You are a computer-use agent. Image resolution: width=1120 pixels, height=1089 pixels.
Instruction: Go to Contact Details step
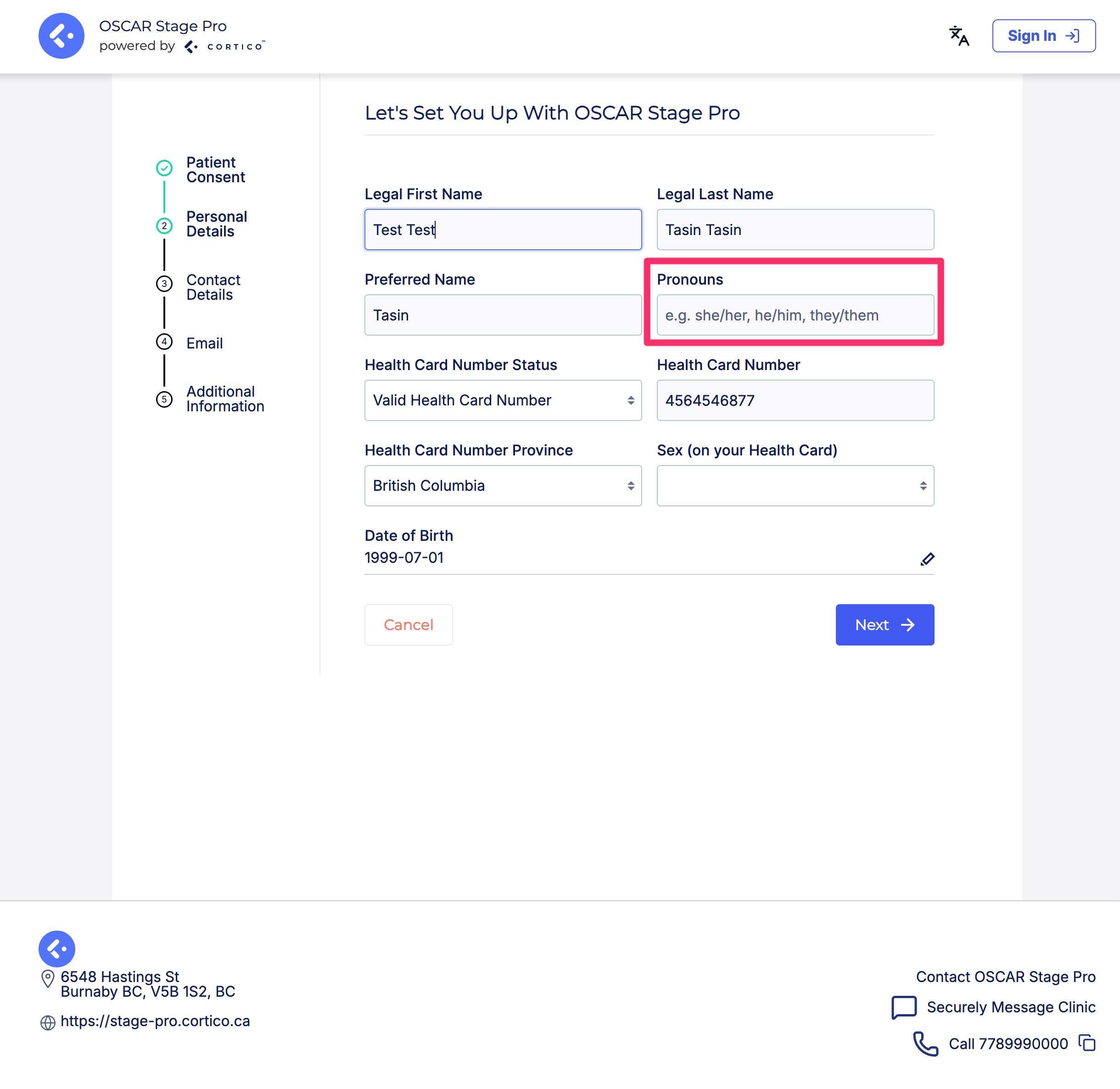pos(213,287)
